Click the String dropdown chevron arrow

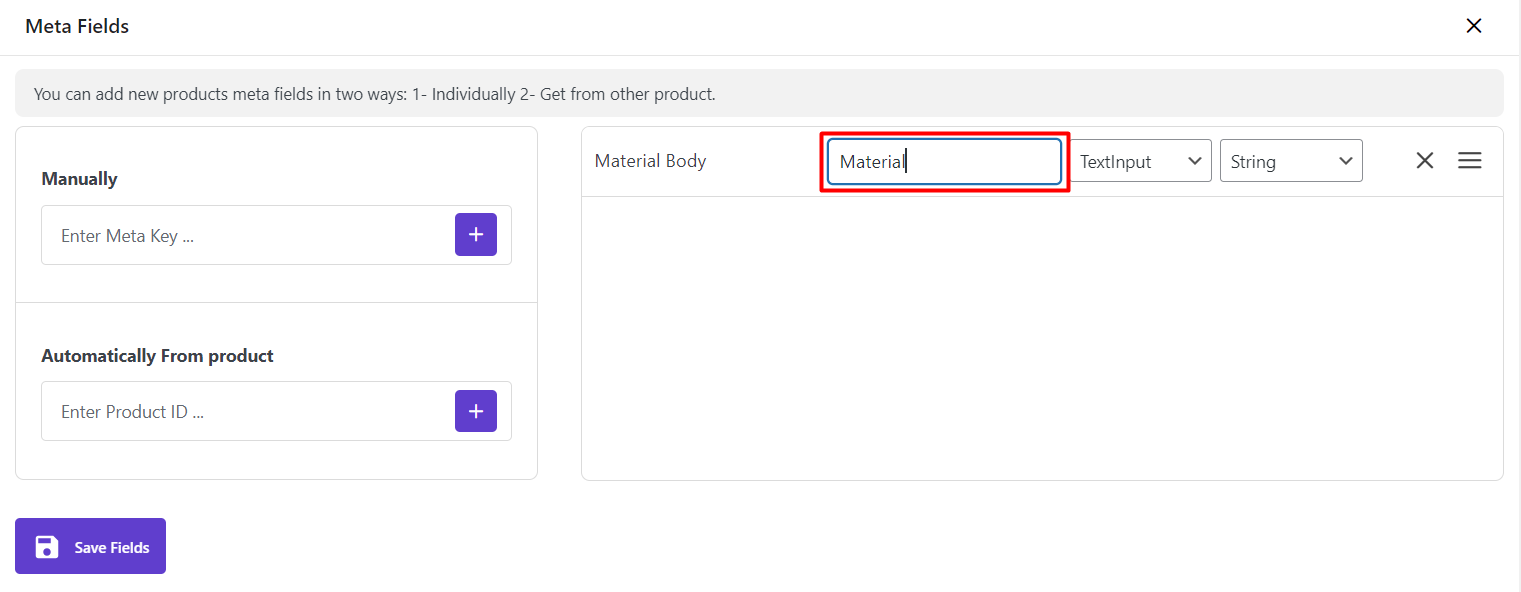[1345, 161]
